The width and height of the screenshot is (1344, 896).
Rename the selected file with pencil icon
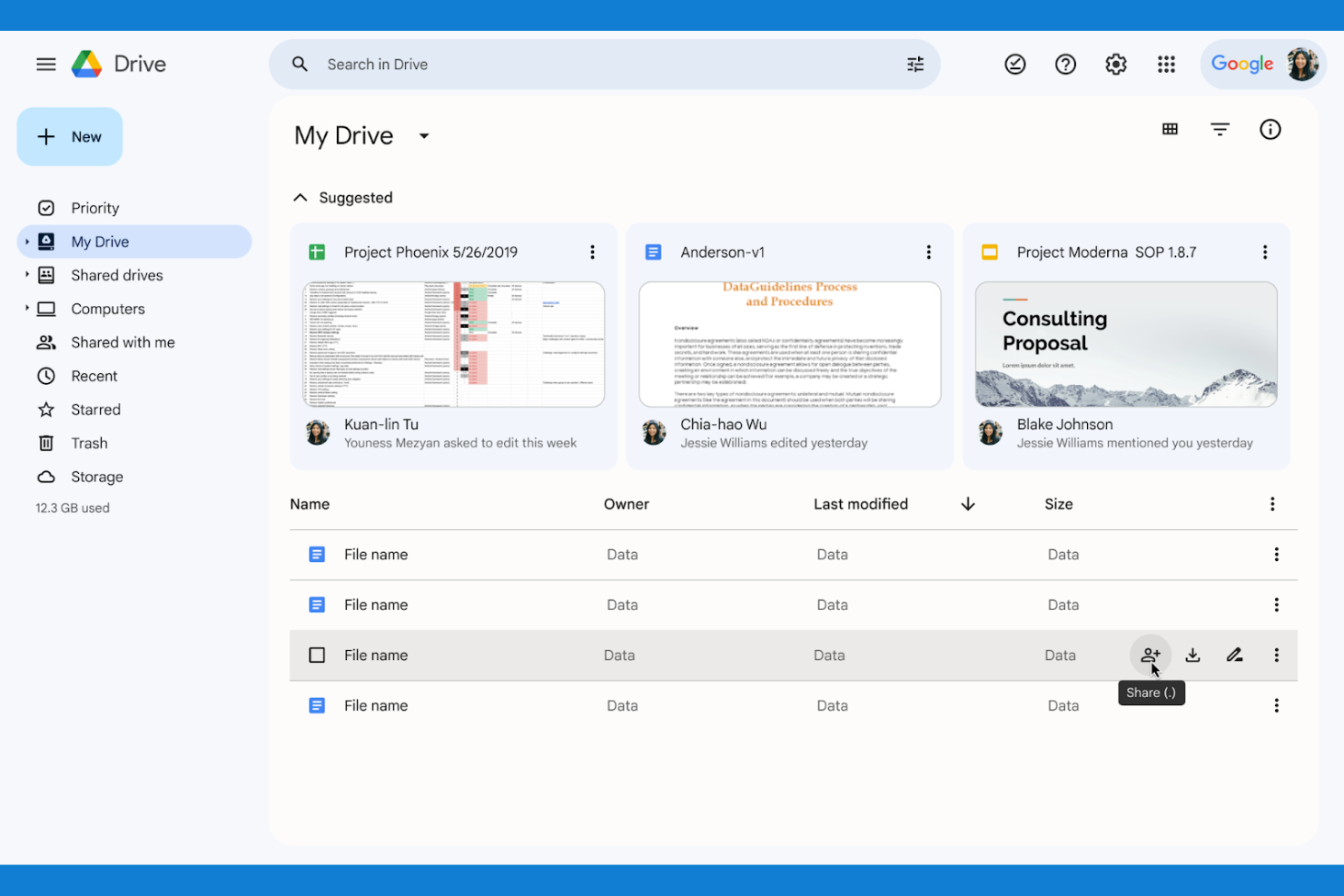[x=1234, y=655]
